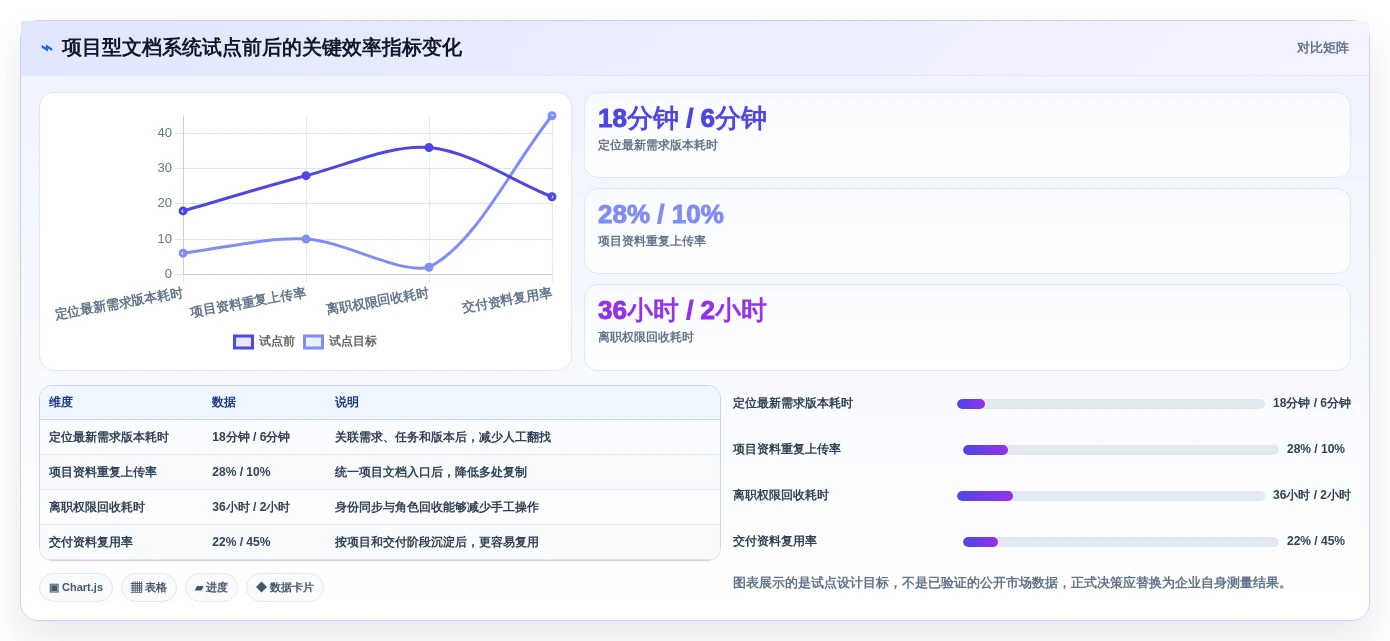Click the 18分钟 / 6分钟 value beside progress bar
1390x641 pixels.
tap(1311, 404)
